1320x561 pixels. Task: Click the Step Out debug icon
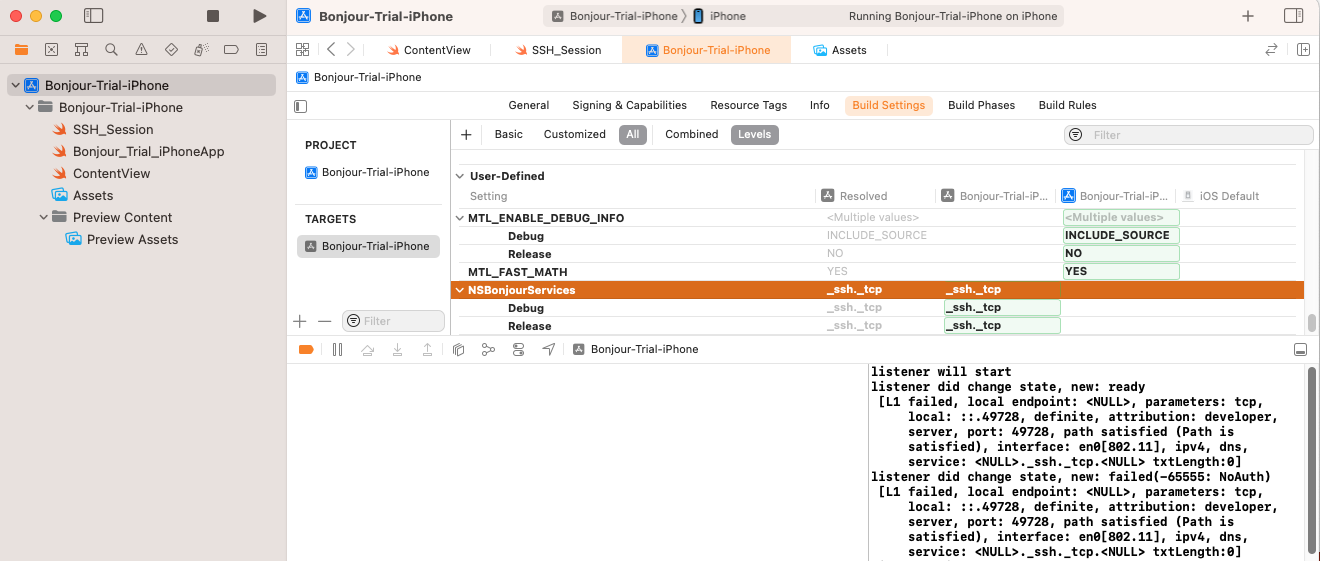click(427, 349)
